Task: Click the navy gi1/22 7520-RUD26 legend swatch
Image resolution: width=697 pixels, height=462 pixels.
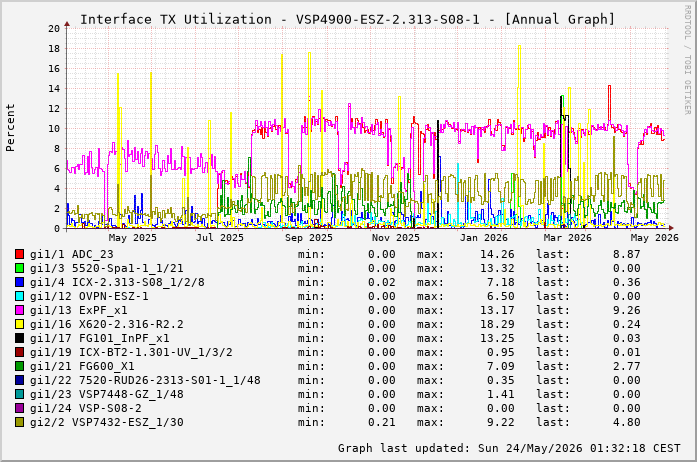Action: click(x=19, y=380)
